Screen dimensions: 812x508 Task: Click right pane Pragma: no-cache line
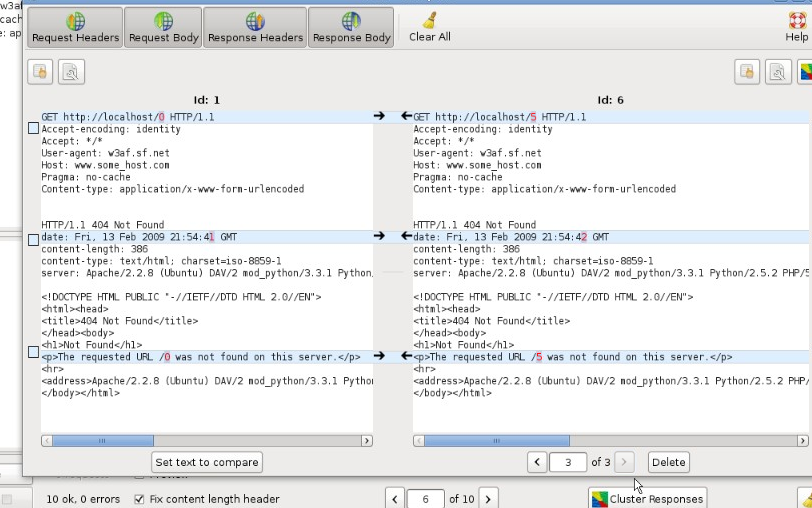pos(458,177)
